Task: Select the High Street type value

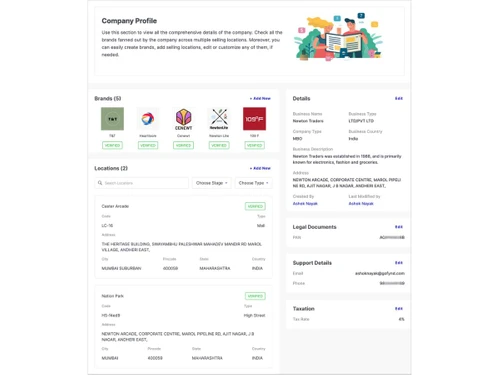Action: 254,315
